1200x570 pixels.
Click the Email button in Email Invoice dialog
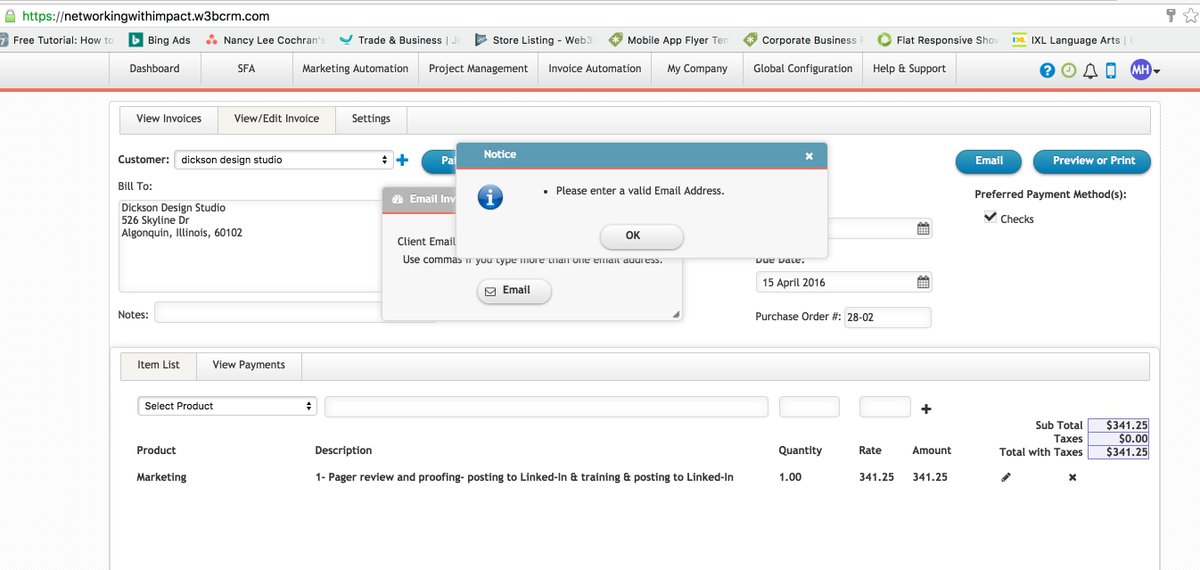coord(514,291)
